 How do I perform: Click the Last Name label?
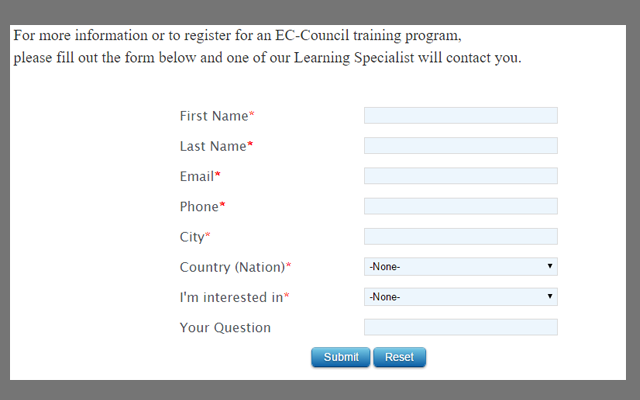213,146
